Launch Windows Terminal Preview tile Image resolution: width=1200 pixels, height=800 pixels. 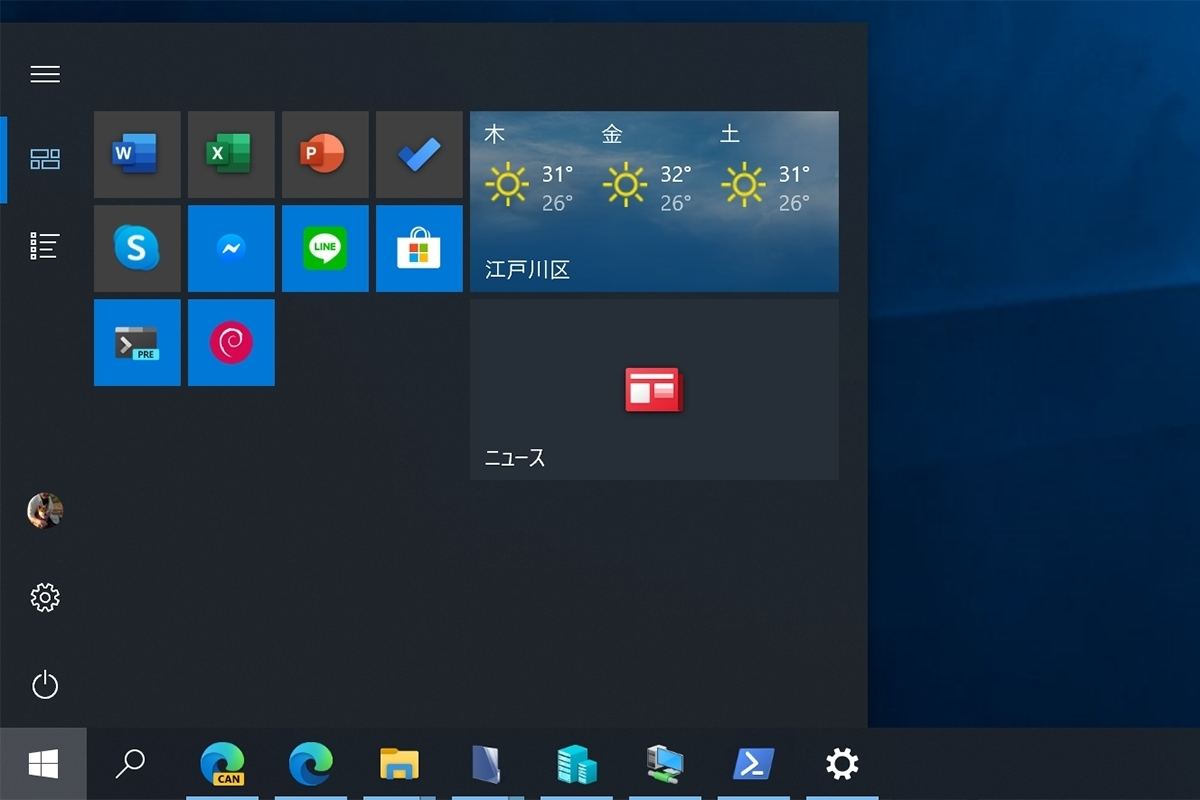tap(137, 342)
